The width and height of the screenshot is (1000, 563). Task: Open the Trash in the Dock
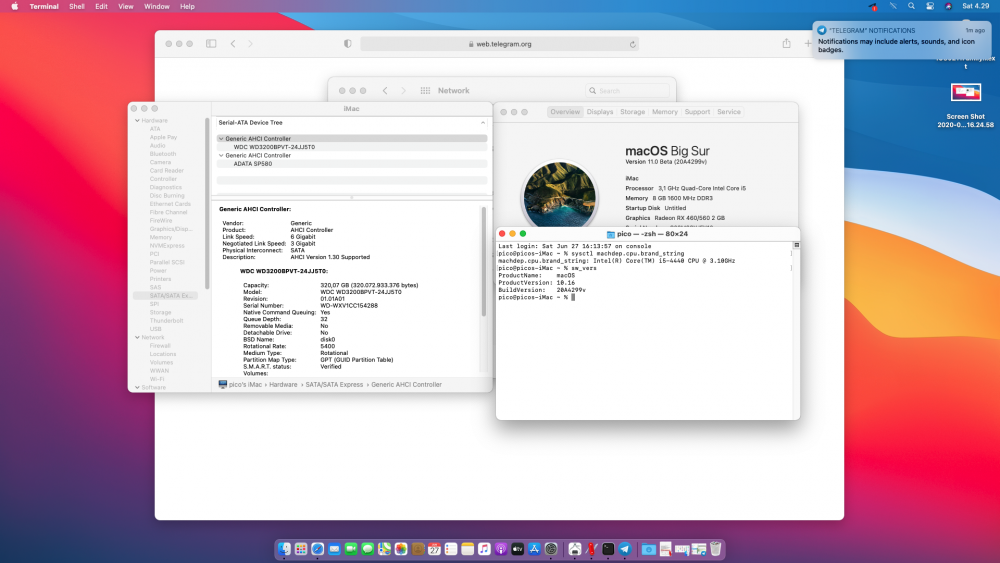pyautogui.click(x=716, y=549)
